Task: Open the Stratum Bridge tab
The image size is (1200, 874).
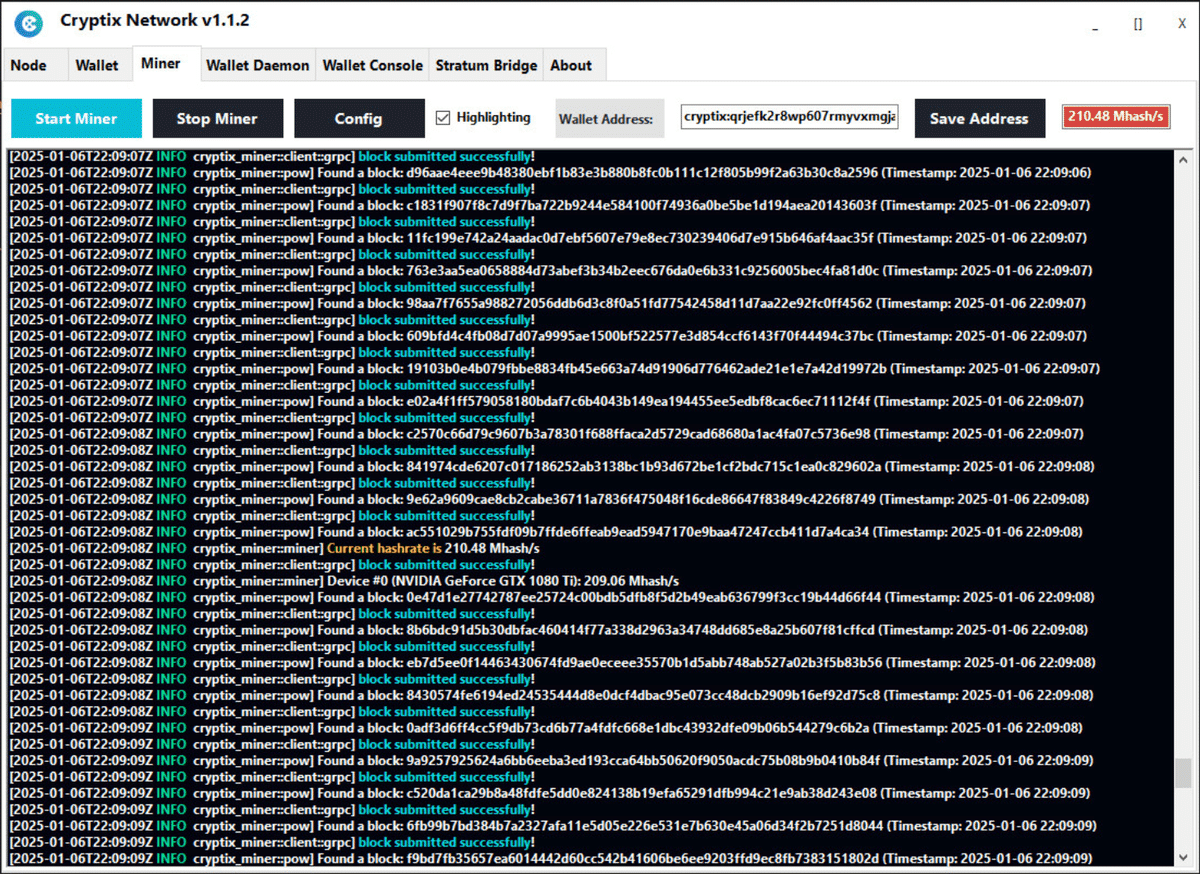Action: (x=486, y=65)
